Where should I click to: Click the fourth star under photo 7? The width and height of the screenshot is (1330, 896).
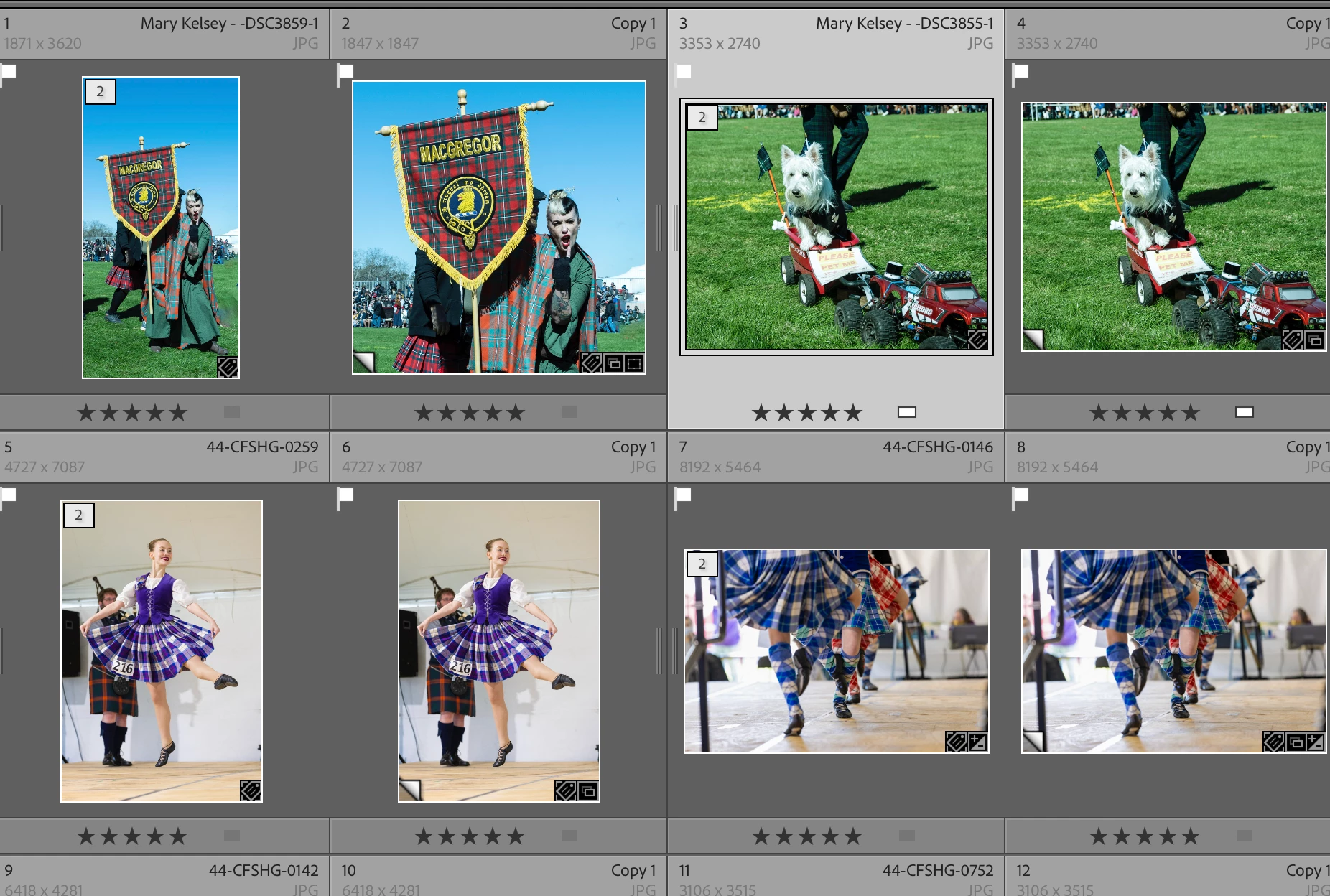point(830,836)
